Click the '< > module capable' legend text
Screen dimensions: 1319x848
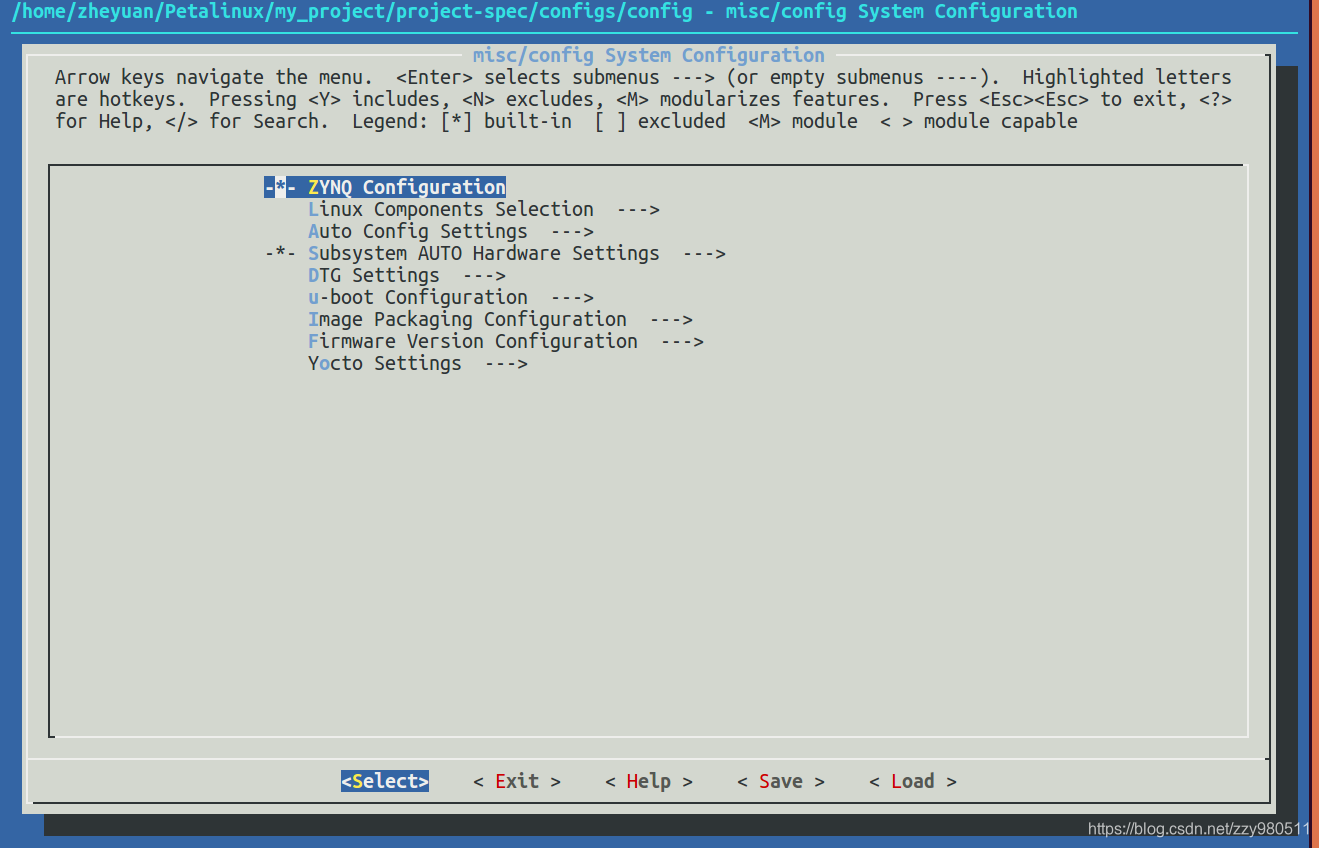click(979, 121)
